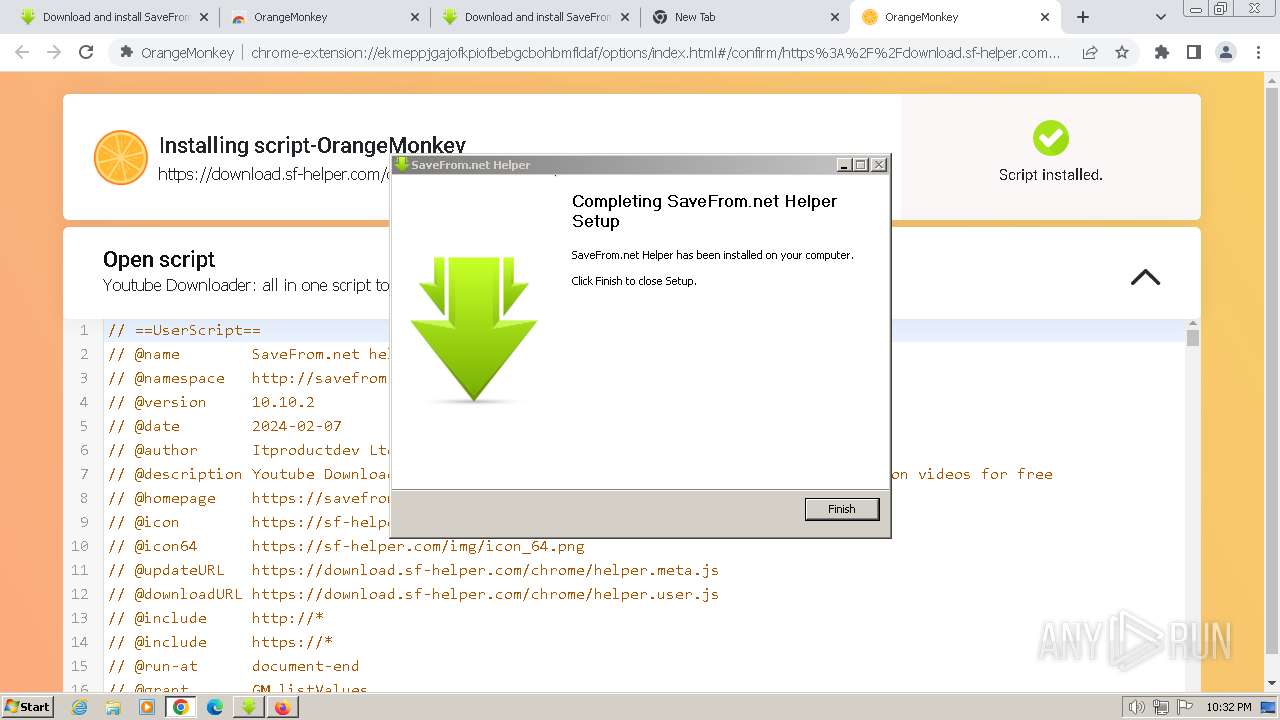Open Chrome from taskbar

point(181,707)
